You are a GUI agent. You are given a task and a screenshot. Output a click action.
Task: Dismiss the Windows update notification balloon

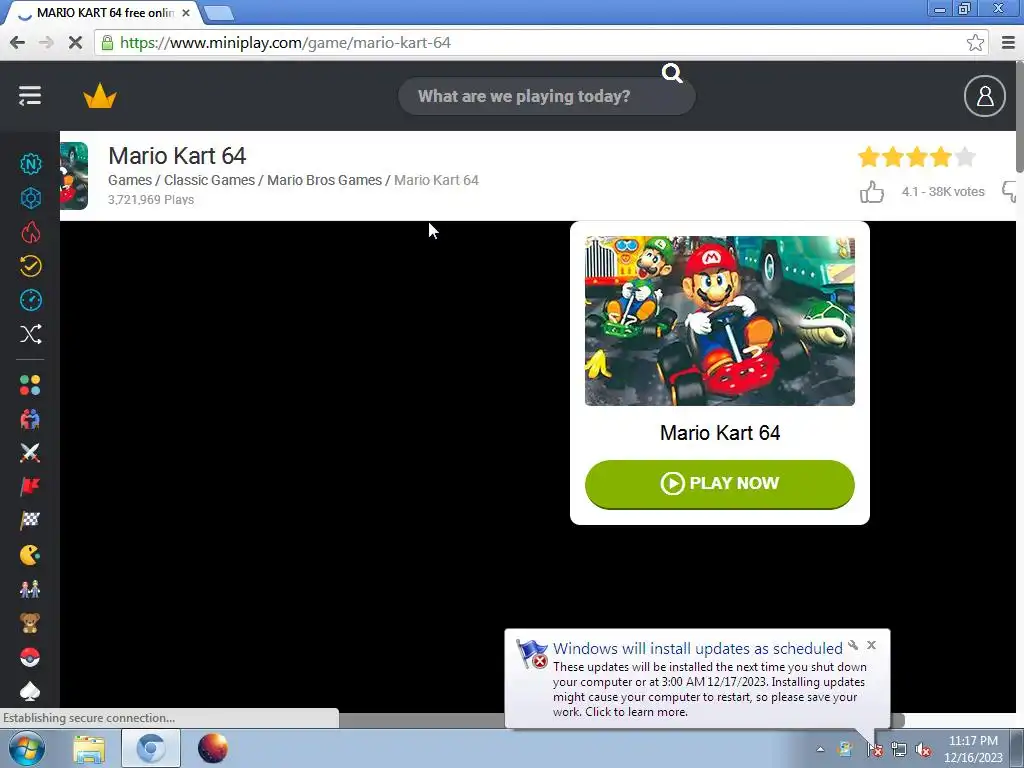871,645
